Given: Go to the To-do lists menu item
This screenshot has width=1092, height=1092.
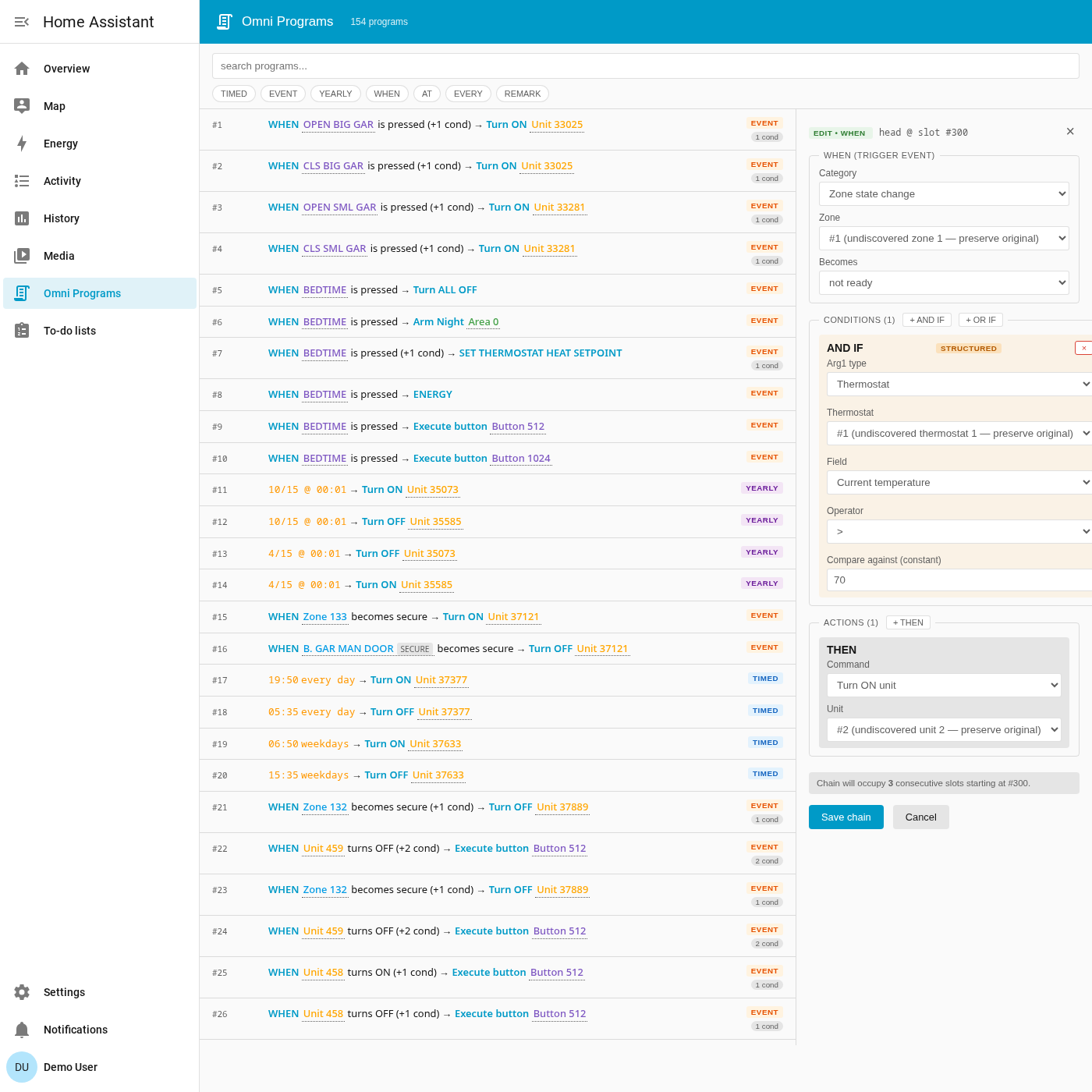Looking at the screenshot, I should (x=100, y=331).
